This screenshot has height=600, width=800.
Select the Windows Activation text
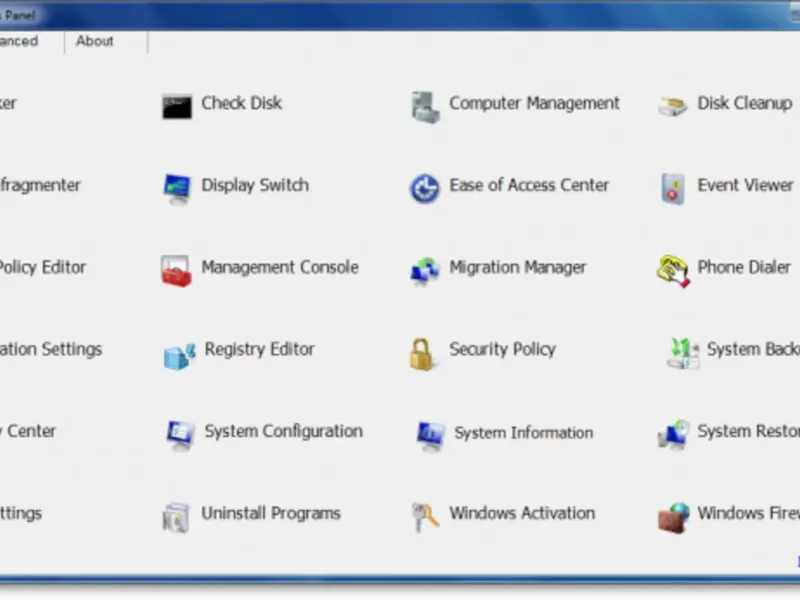(522, 513)
